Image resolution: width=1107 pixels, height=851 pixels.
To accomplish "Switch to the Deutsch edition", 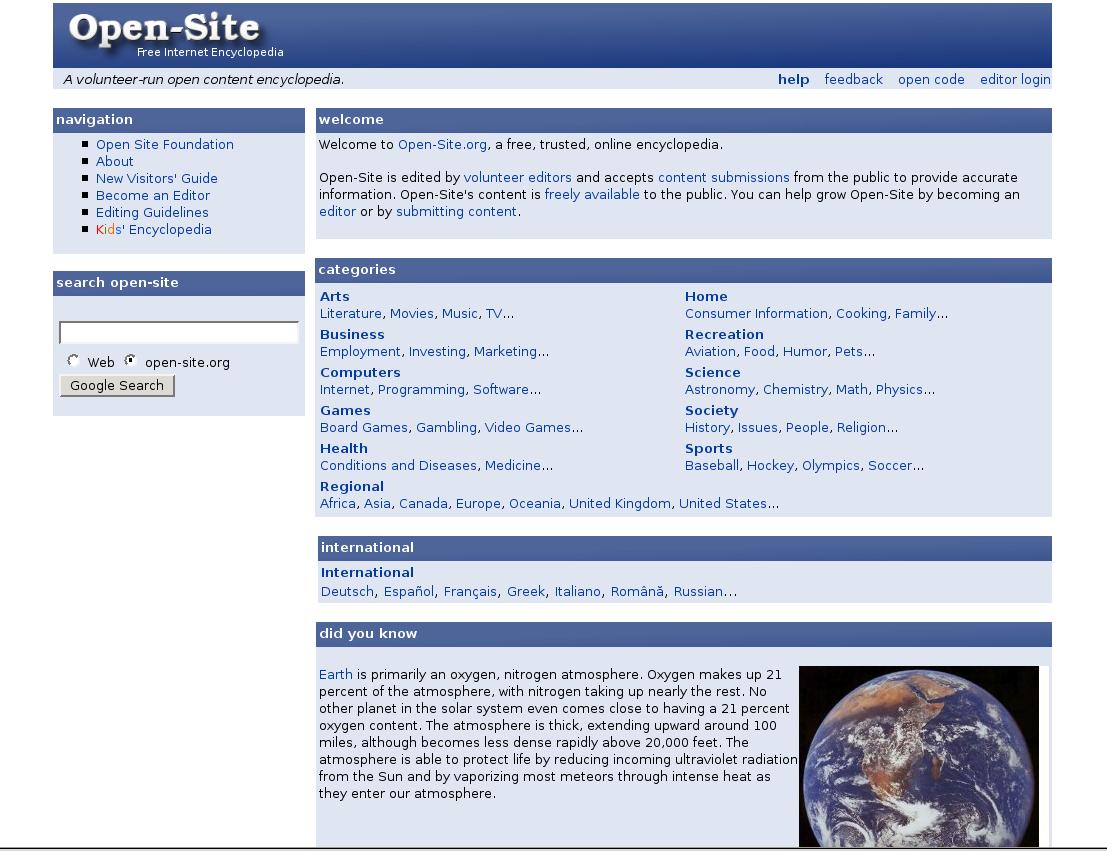I will click(347, 592).
